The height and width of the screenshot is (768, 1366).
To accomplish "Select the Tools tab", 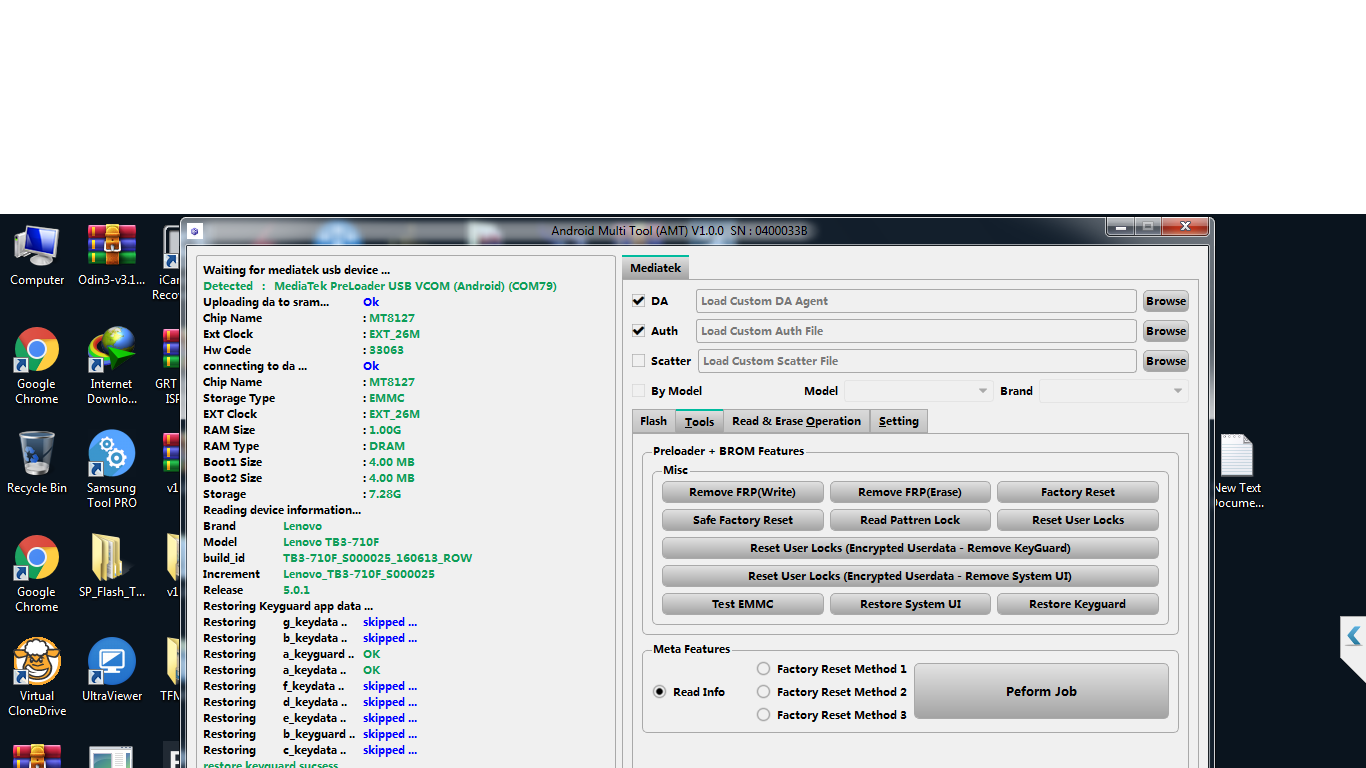I will tap(700, 422).
